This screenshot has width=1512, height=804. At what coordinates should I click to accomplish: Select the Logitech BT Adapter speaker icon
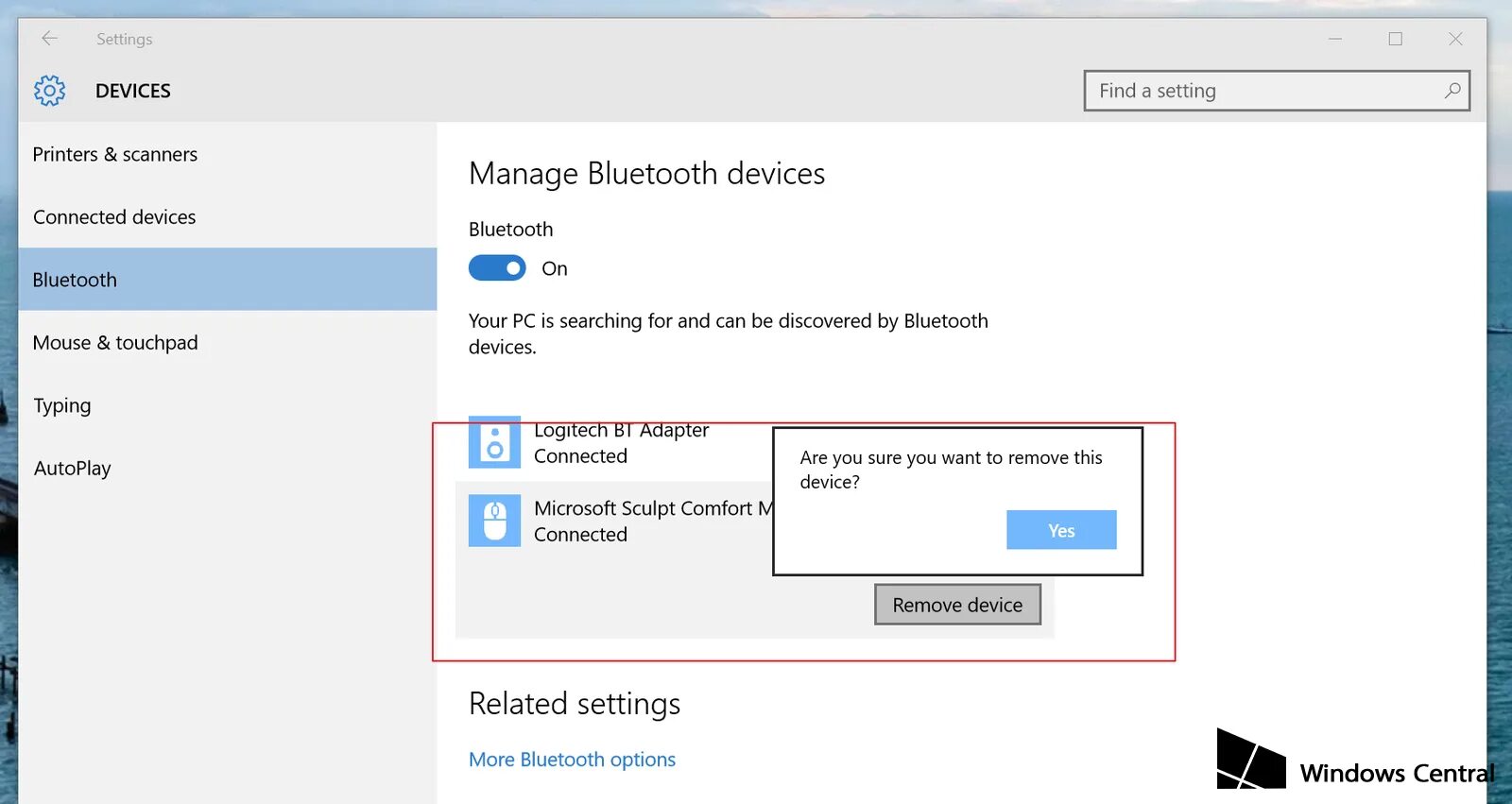(x=494, y=442)
